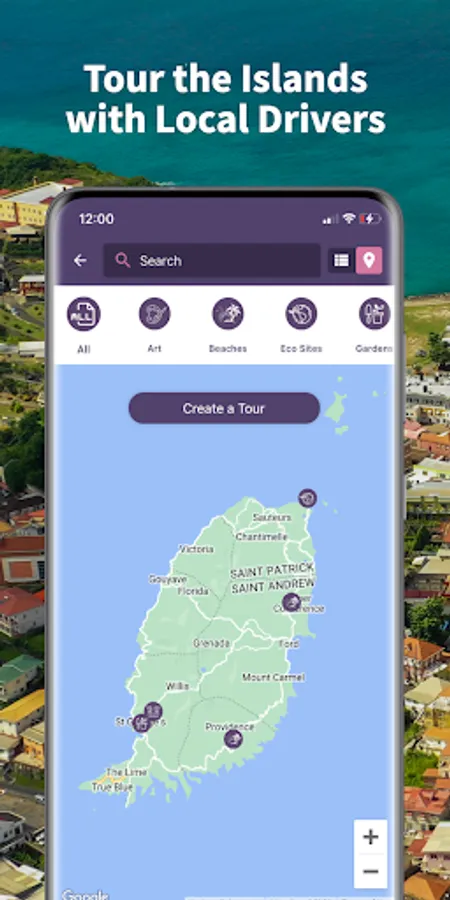This screenshot has width=450, height=900.
Task: Tap the Art tab label
Action: point(154,348)
